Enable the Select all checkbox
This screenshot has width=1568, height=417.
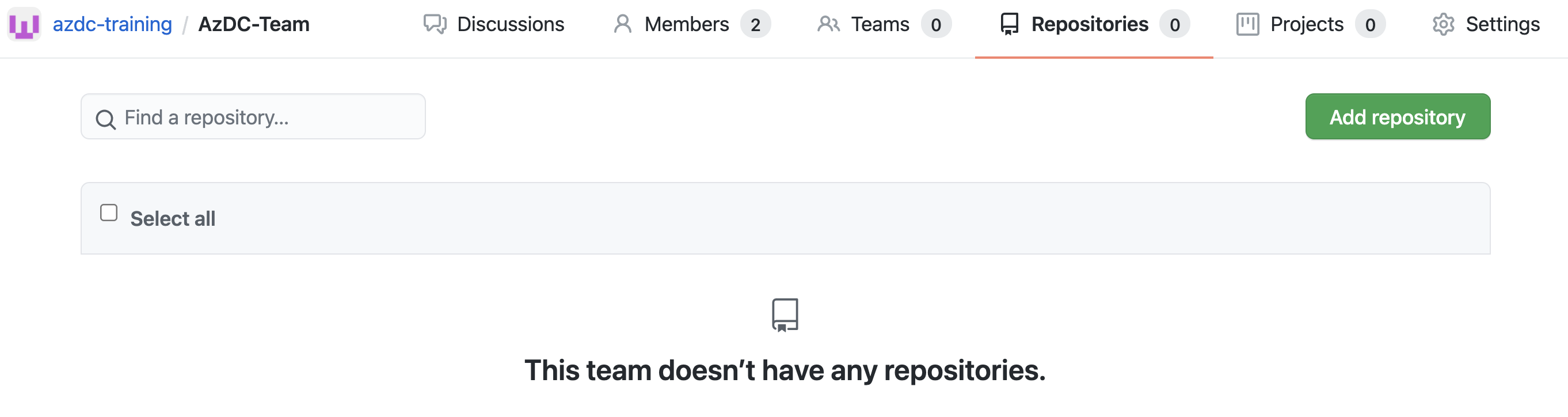[108, 212]
